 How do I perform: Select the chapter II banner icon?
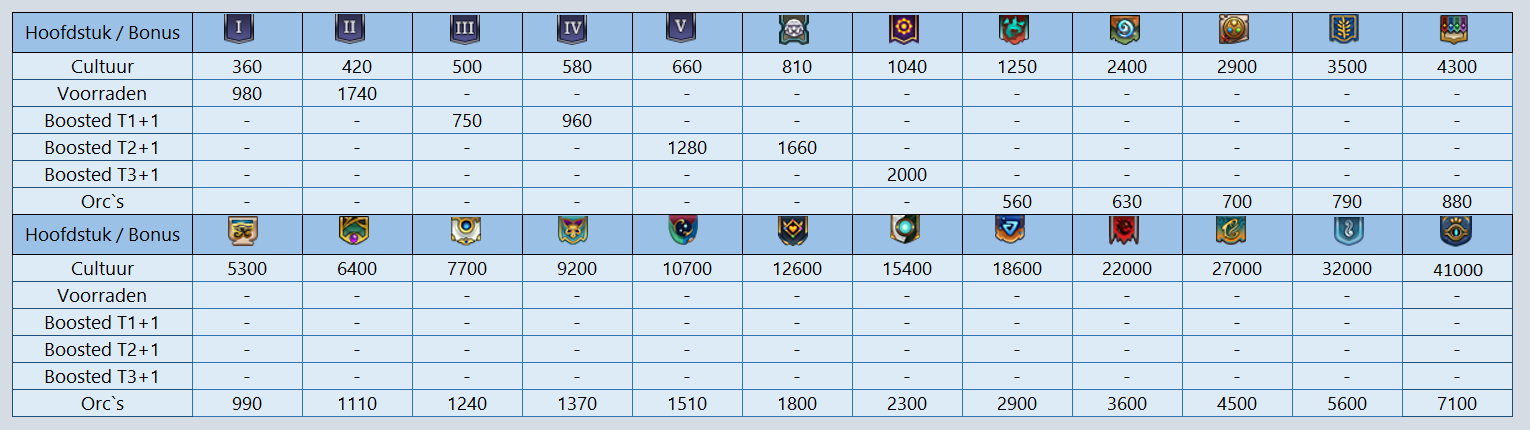pyautogui.click(x=349, y=30)
